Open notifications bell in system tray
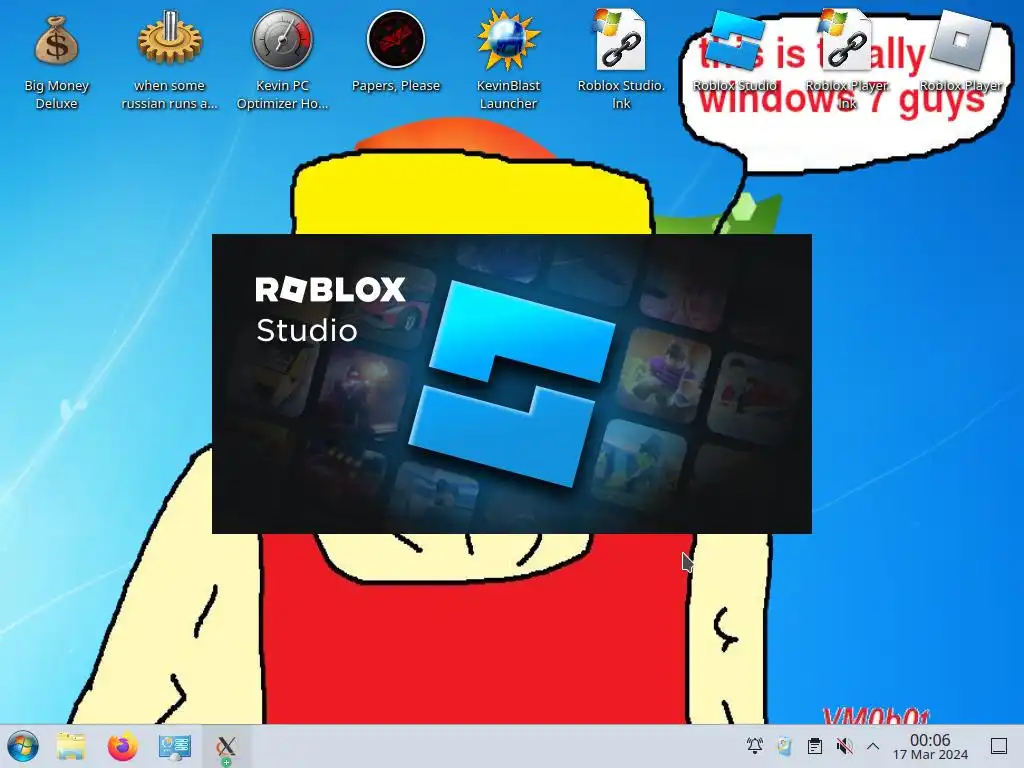 click(x=754, y=746)
